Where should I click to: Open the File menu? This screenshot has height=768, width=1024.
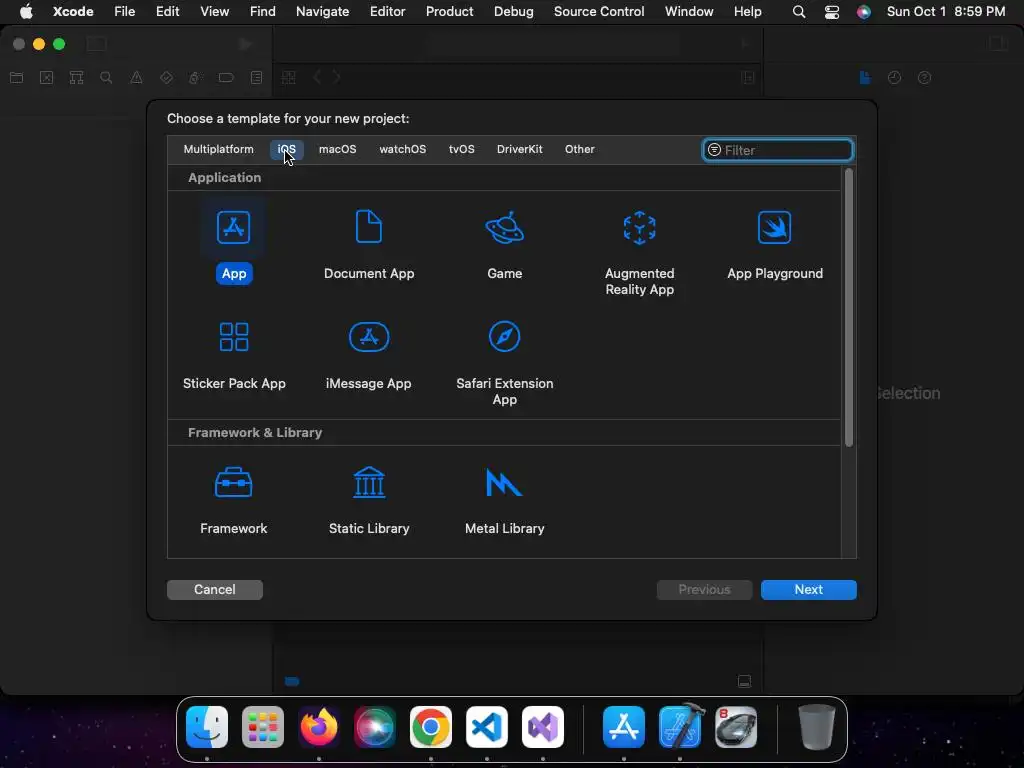[x=124, y=11]
